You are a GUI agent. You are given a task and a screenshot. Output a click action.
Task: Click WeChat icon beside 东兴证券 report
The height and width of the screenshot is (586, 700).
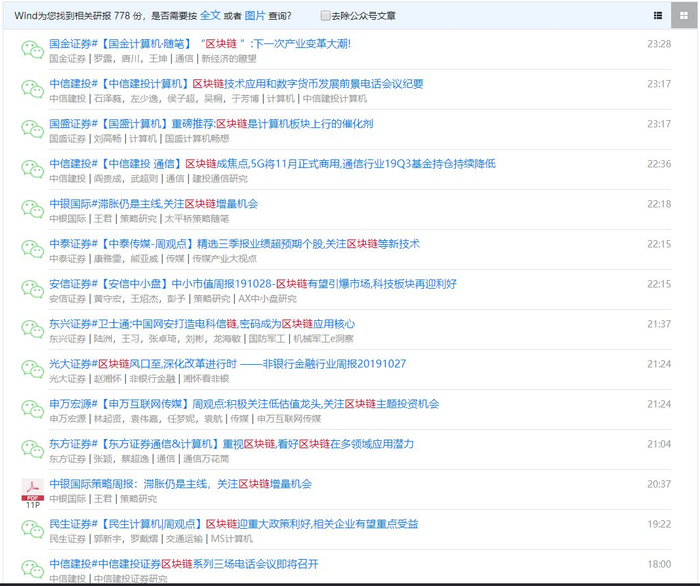[x=33, y=329]
